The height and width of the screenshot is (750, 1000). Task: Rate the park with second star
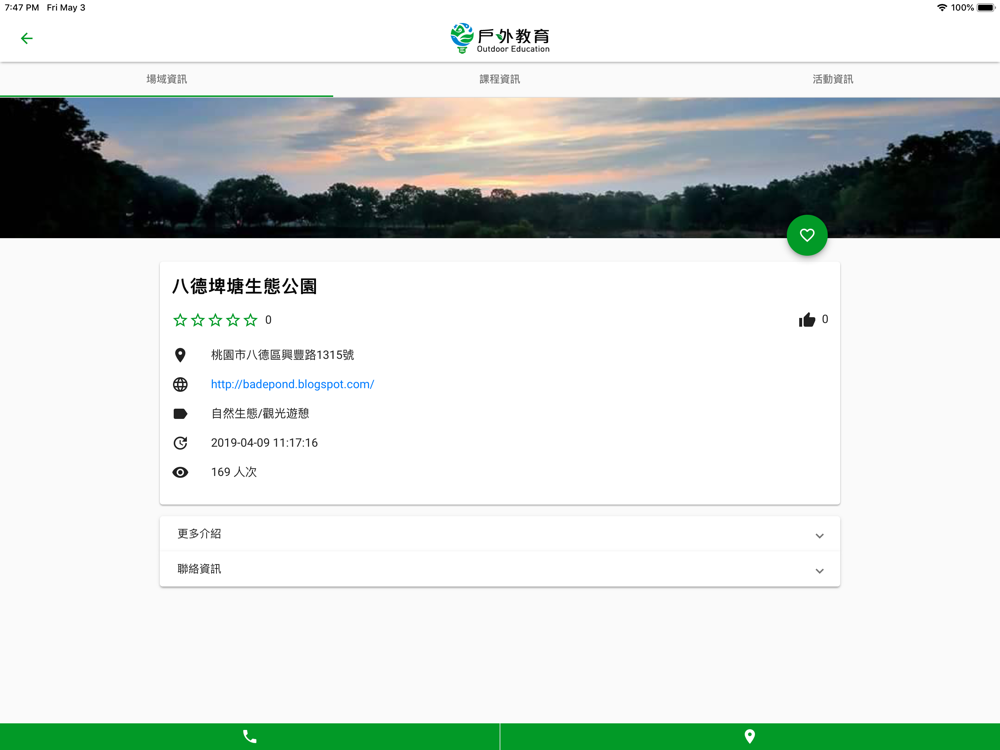point(198,320)
